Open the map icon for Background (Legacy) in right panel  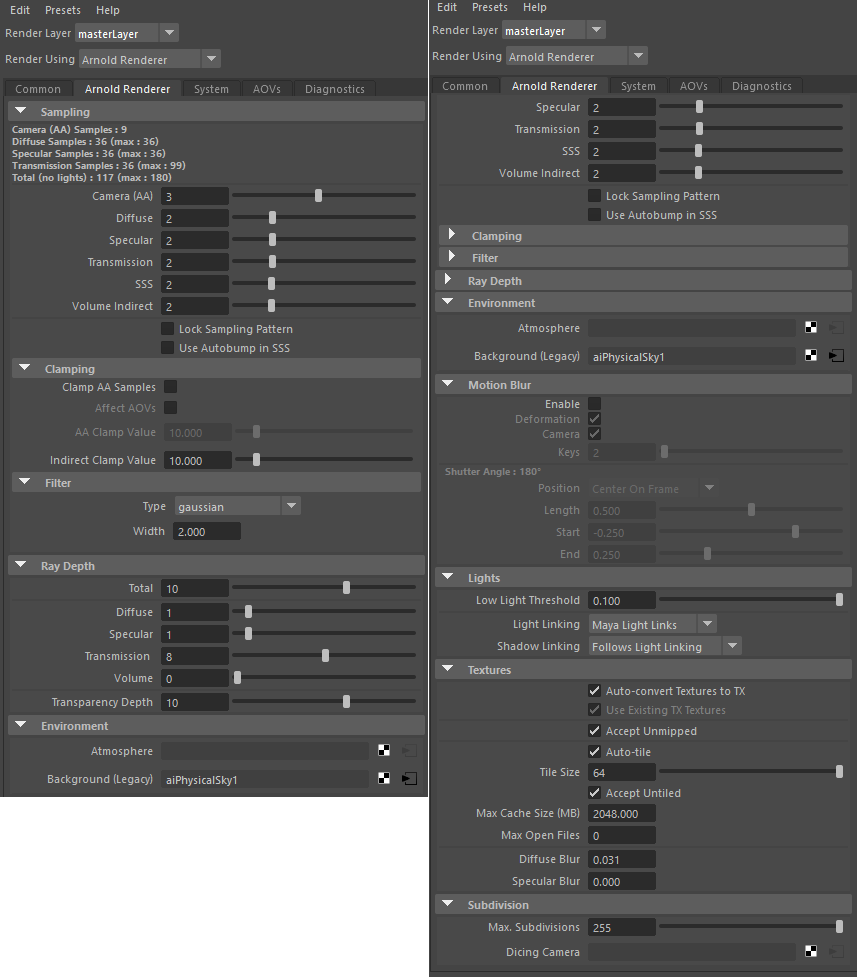(810, 355)
